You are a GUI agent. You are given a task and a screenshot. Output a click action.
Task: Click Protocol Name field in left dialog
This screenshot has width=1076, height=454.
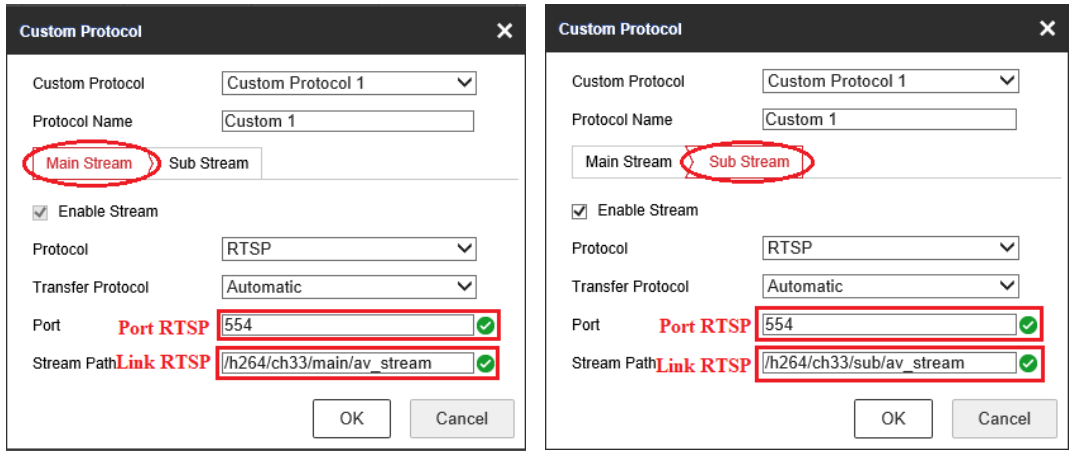[x=348, y=121]
